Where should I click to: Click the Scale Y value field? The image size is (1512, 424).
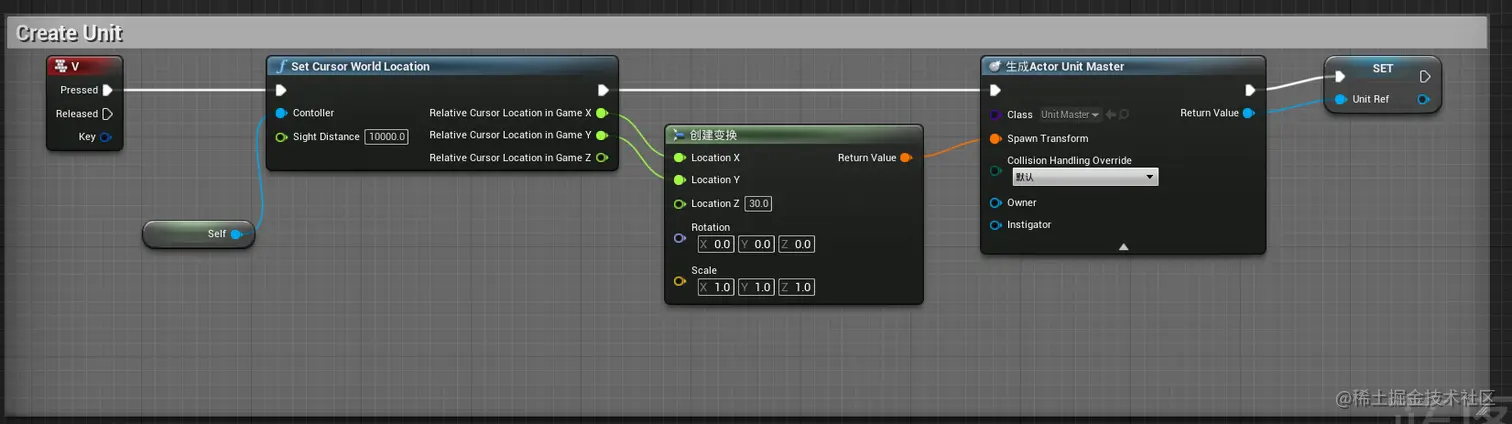click(755, 287)
